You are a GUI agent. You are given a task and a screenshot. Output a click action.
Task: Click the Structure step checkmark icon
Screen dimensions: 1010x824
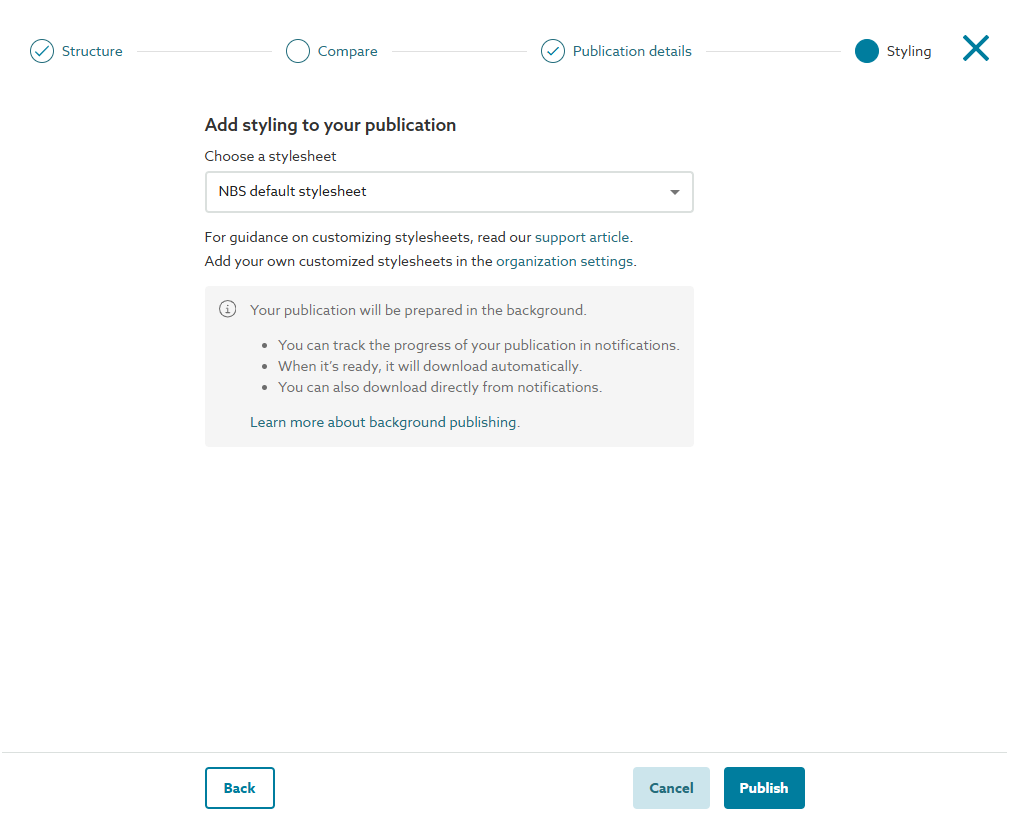[42, 51]
